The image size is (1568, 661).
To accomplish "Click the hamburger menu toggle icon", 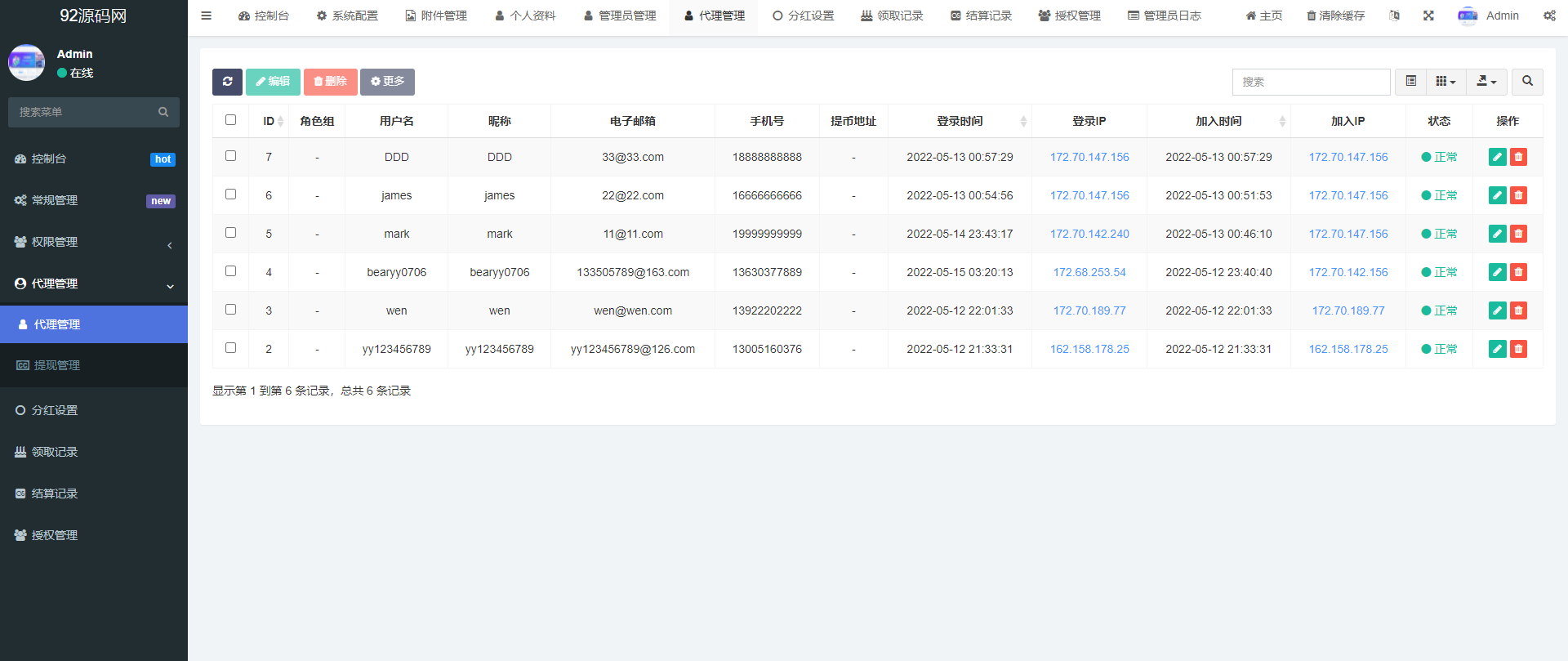I will coord(207,16).
